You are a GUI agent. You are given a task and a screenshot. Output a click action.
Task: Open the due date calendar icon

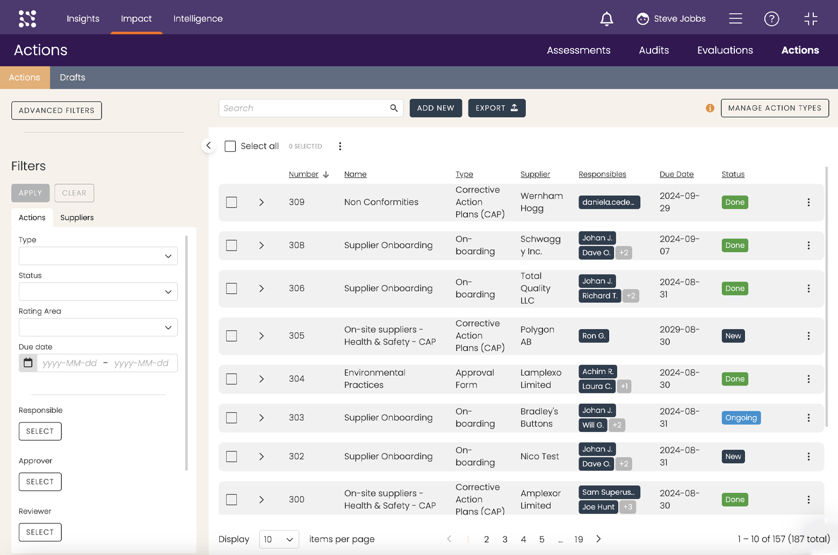click(28, 363)
